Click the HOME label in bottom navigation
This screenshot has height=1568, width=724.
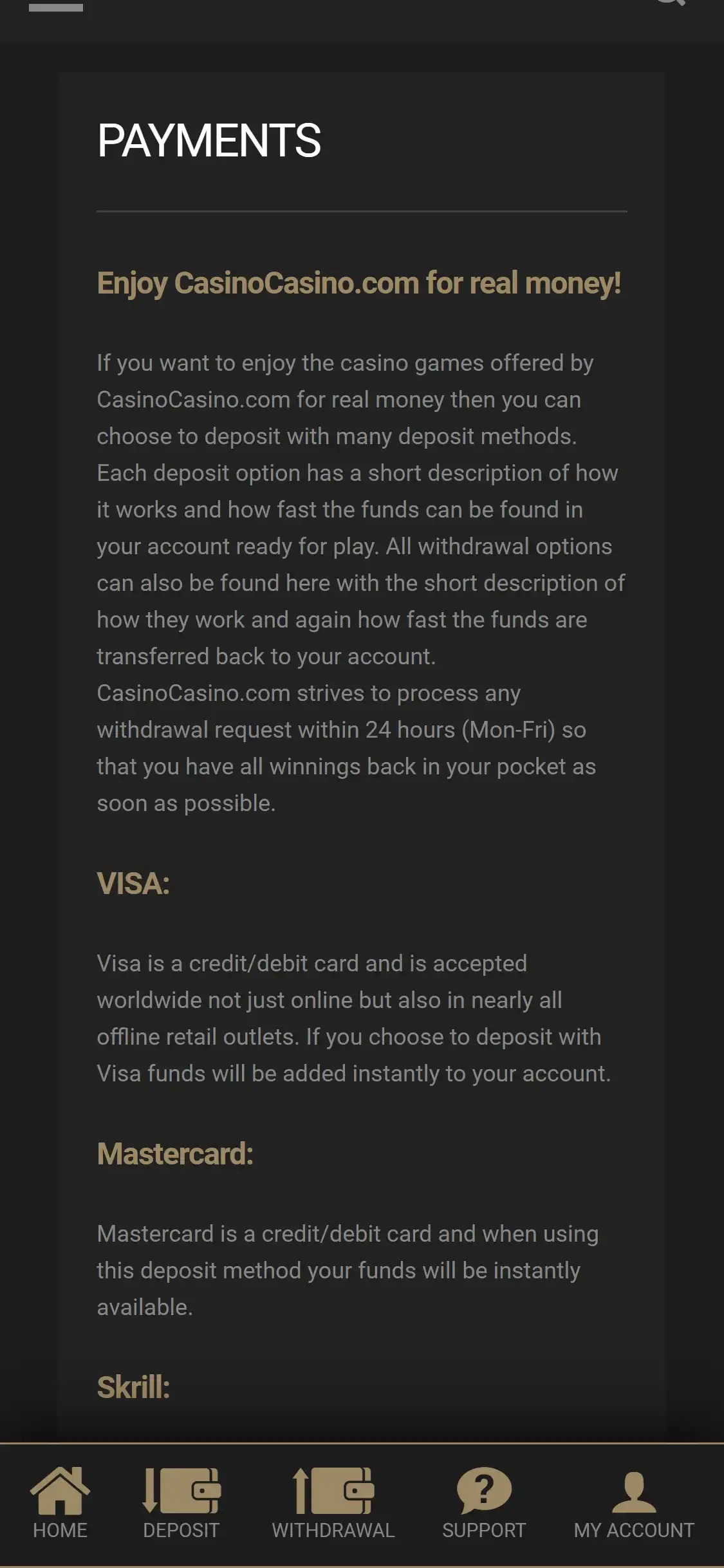pos(60,1530)
